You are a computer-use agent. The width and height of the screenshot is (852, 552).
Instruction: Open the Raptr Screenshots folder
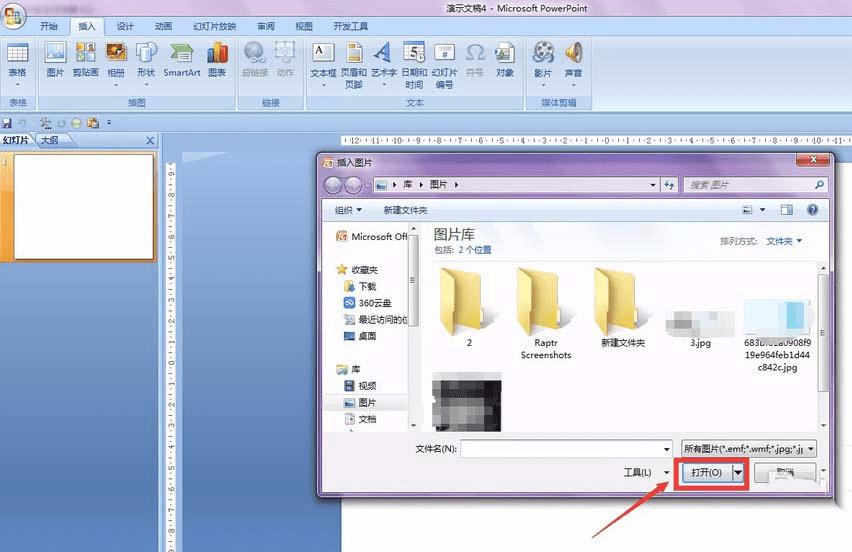coord(546,313)
